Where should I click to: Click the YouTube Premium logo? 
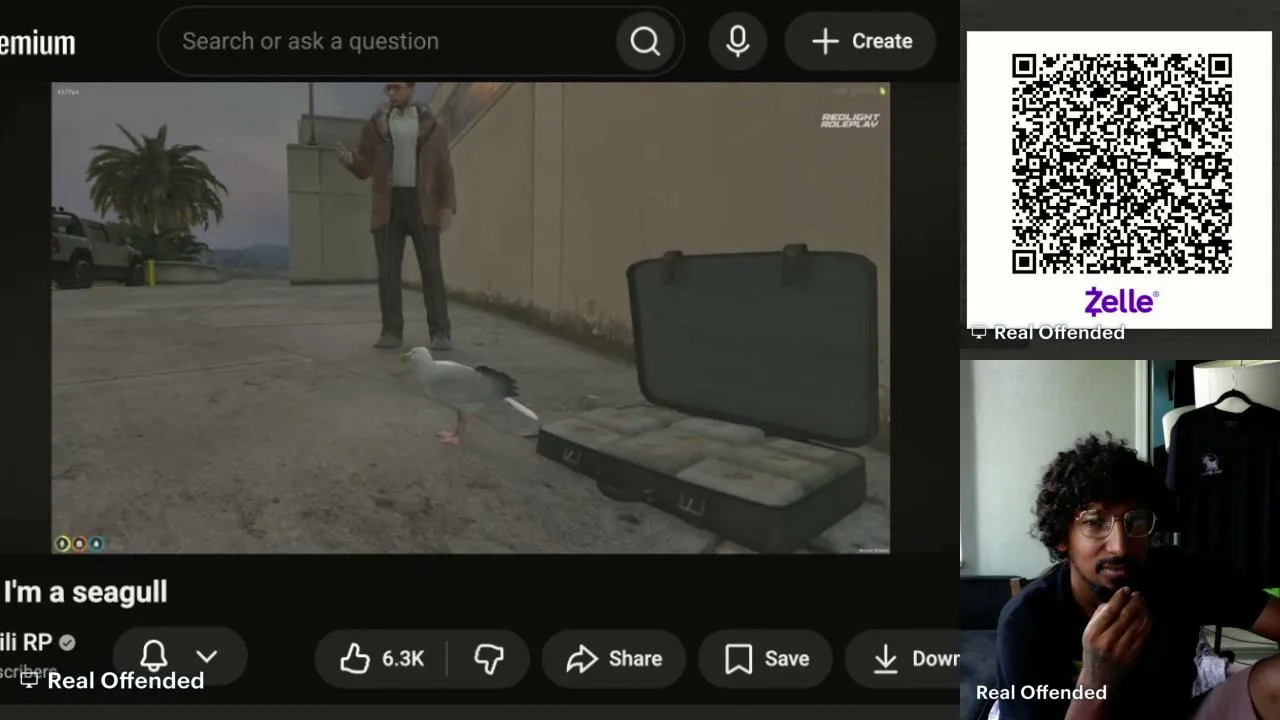click(38, 43)
